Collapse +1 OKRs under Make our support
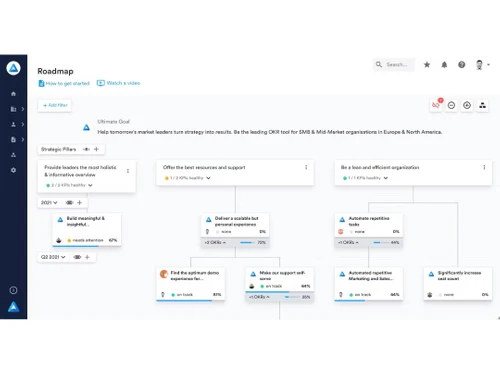The height and width of the screenshot is (375, 500). tap(259, 297)
